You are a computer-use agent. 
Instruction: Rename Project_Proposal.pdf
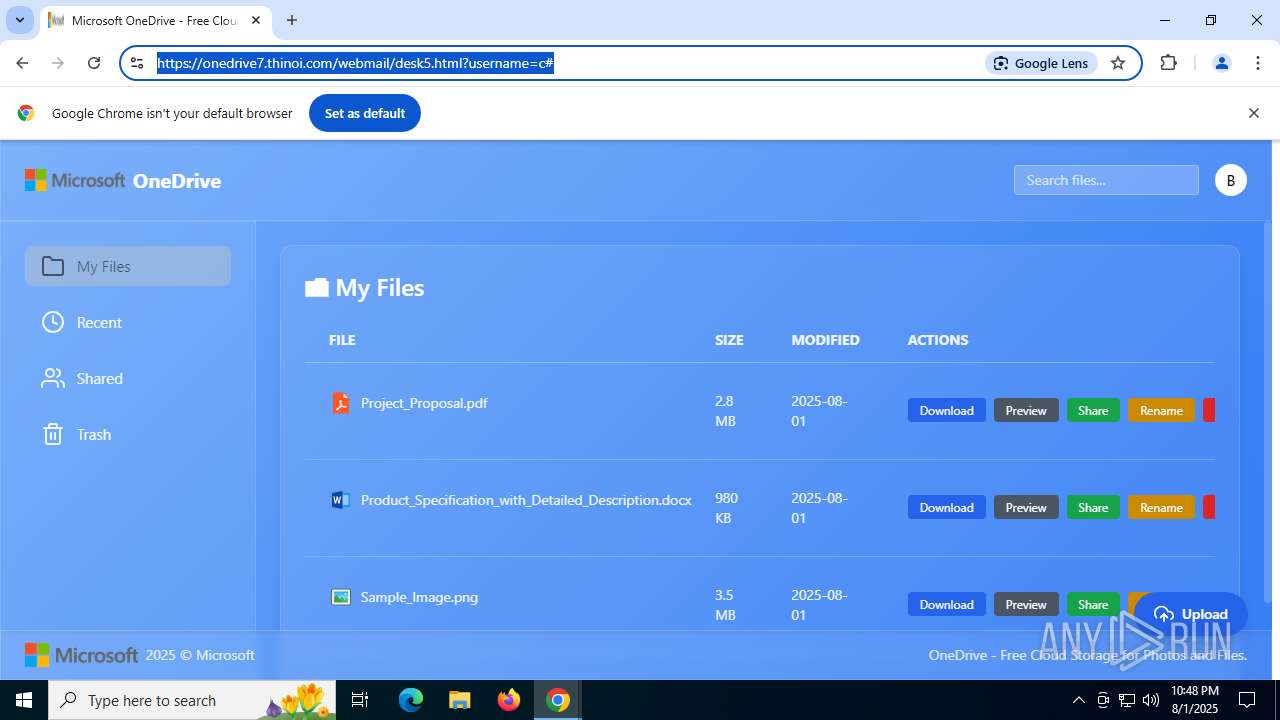click(1161, 410)
